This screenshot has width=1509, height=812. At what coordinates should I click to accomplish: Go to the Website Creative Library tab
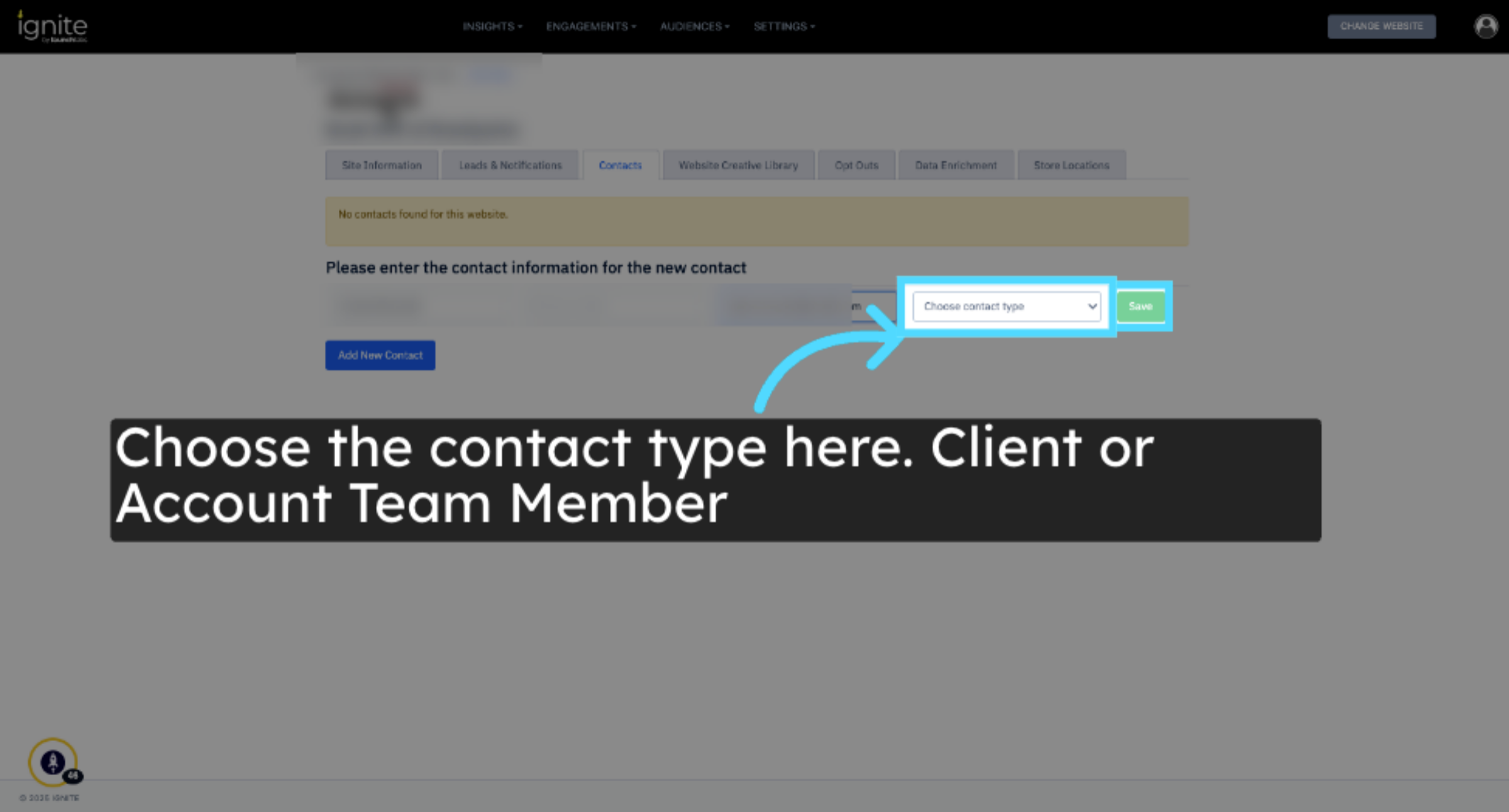pos(739,165)
